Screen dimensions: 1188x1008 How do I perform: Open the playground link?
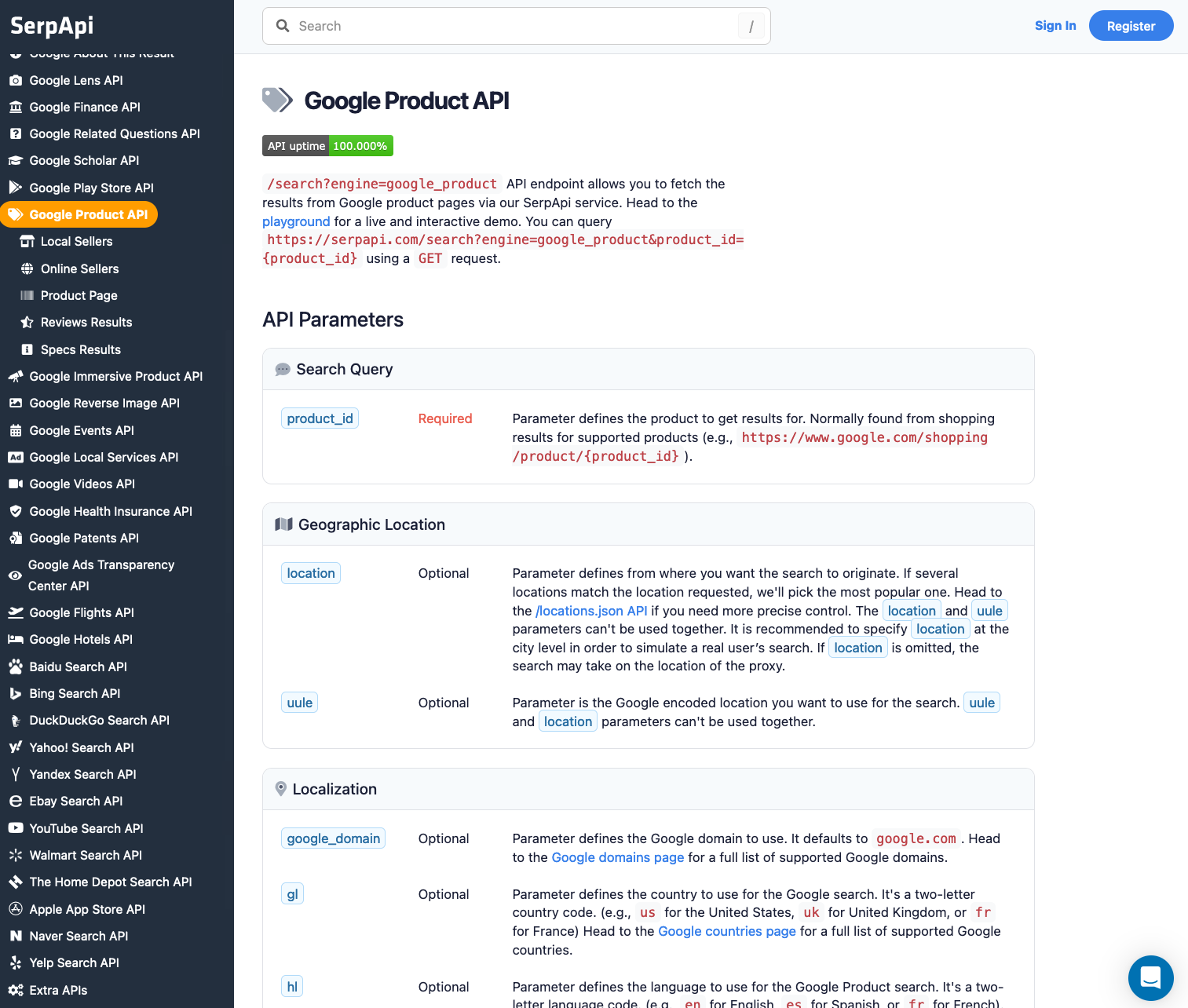click(x=296, y=221)
